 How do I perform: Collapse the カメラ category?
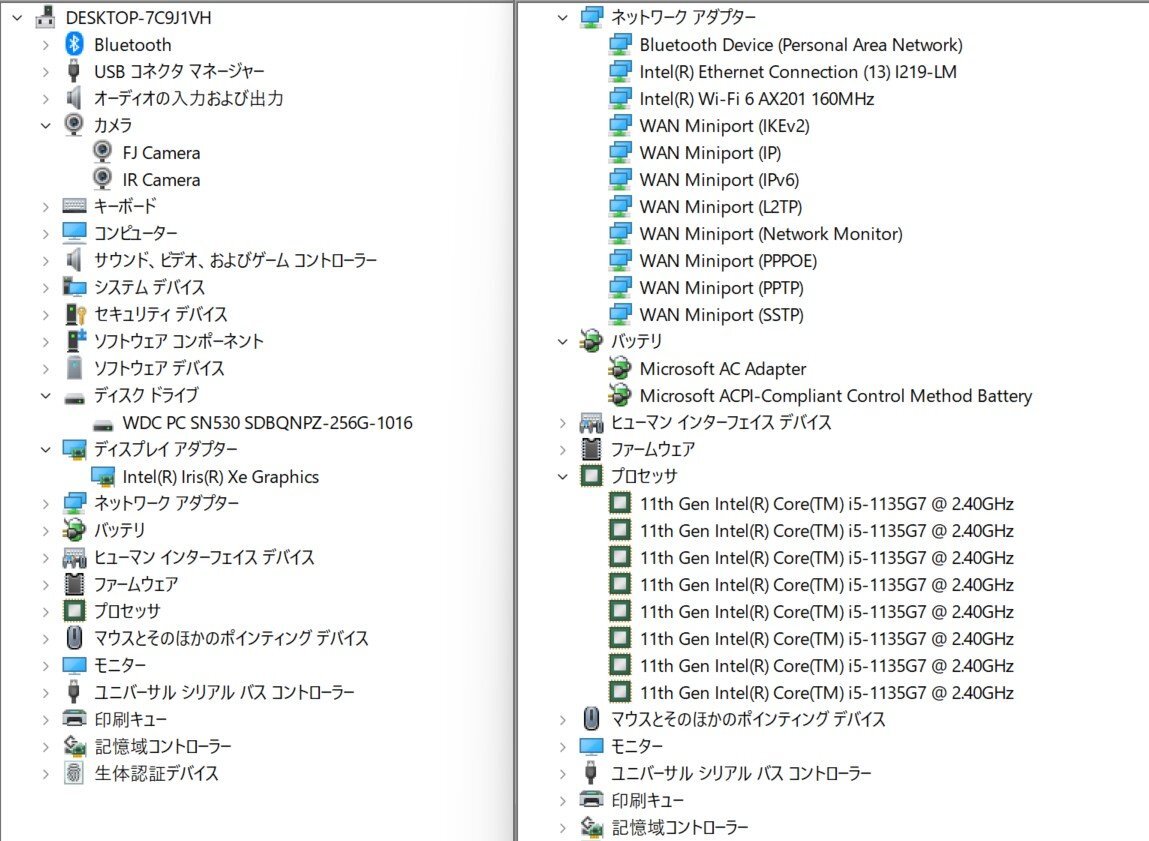pos(45,125)
